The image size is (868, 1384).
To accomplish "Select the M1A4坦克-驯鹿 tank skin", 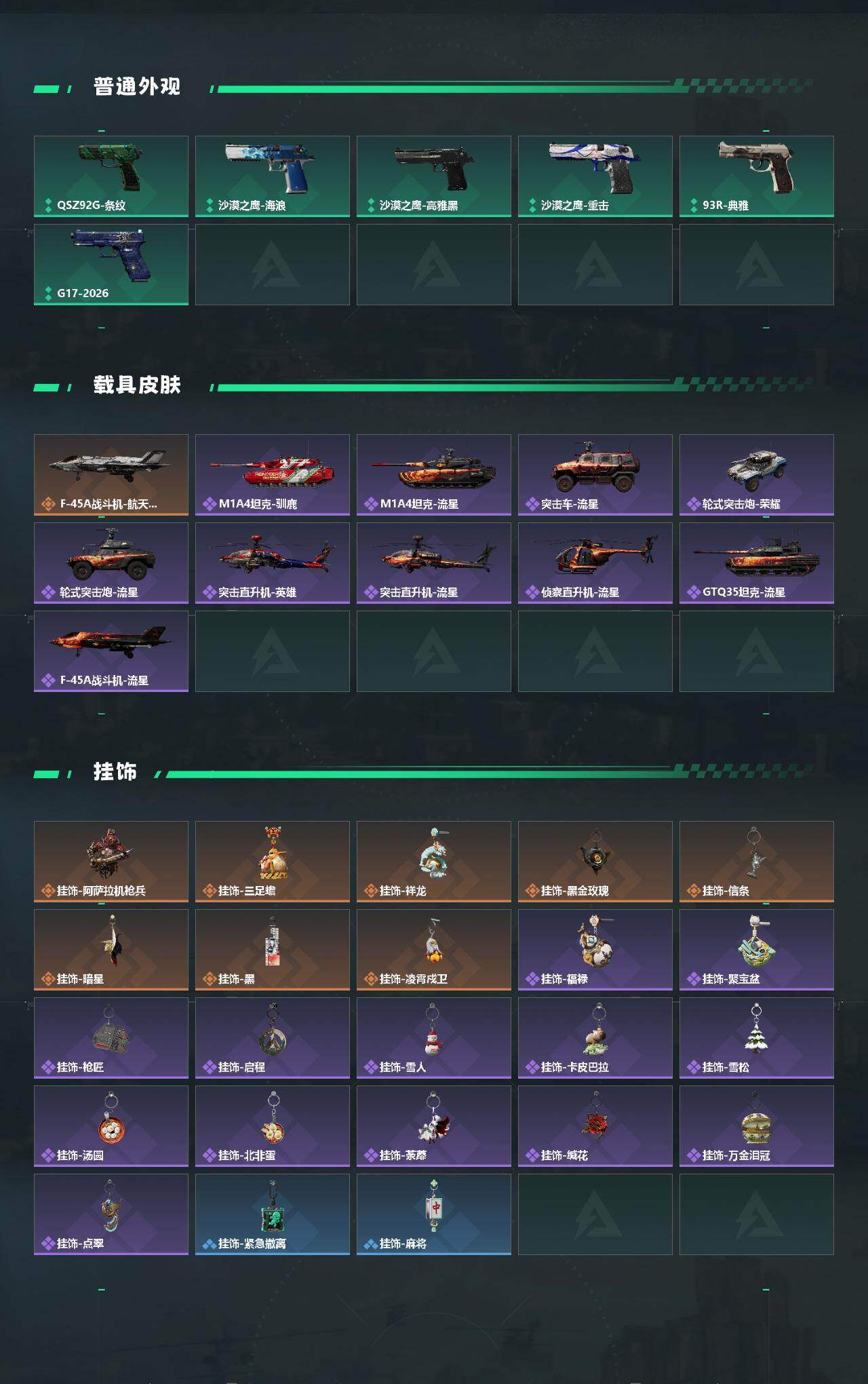I will [273, 475].
